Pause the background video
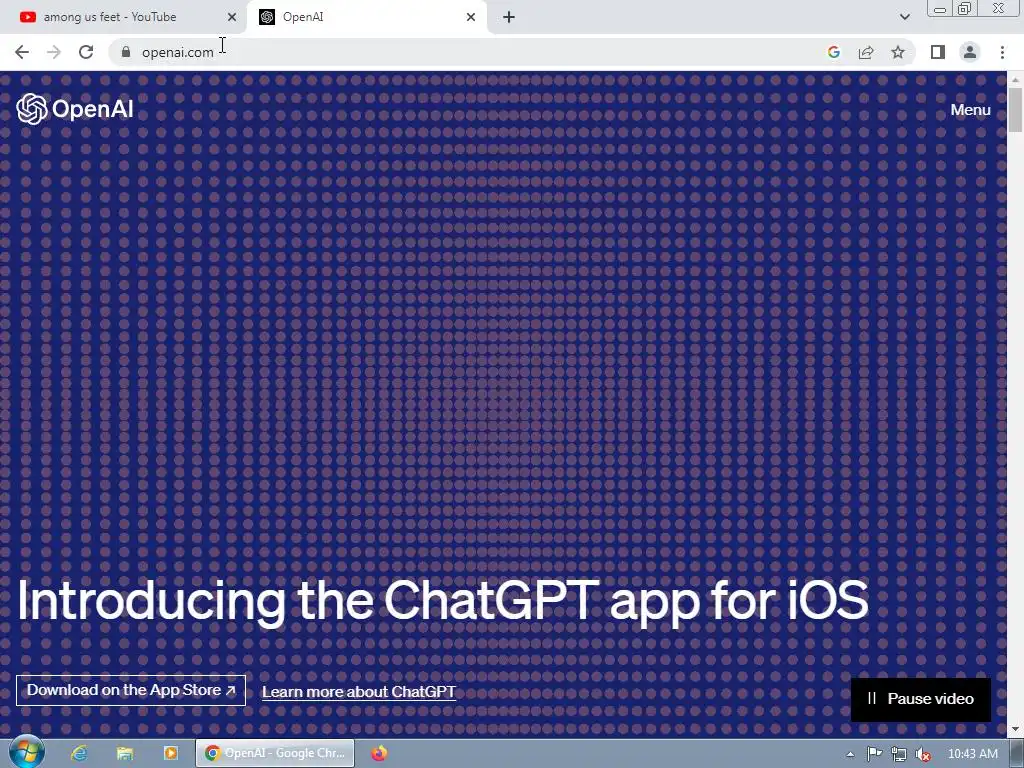 point(921,699)
